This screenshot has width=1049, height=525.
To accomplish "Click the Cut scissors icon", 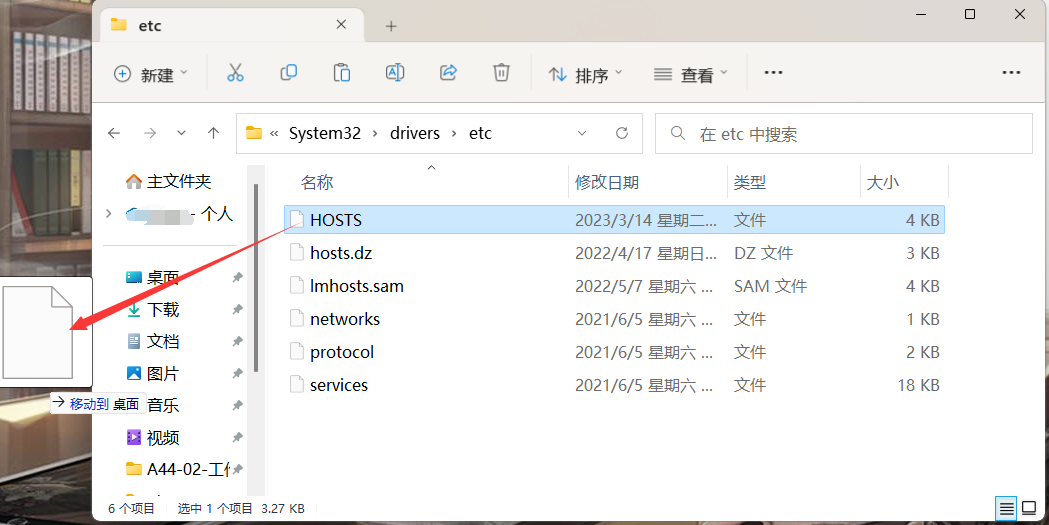I will point(235,73).
